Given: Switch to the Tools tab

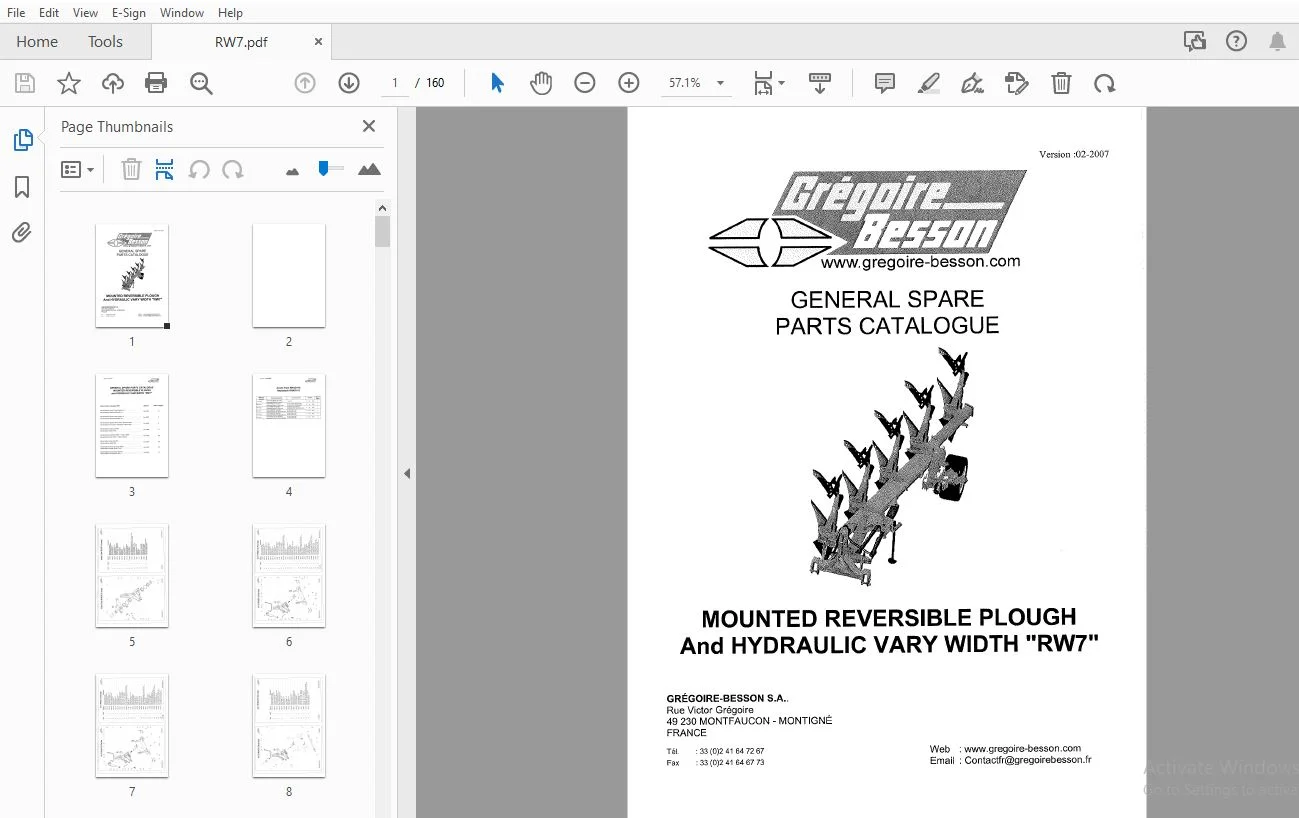Looking at the screenshot, I should [105, 42].
